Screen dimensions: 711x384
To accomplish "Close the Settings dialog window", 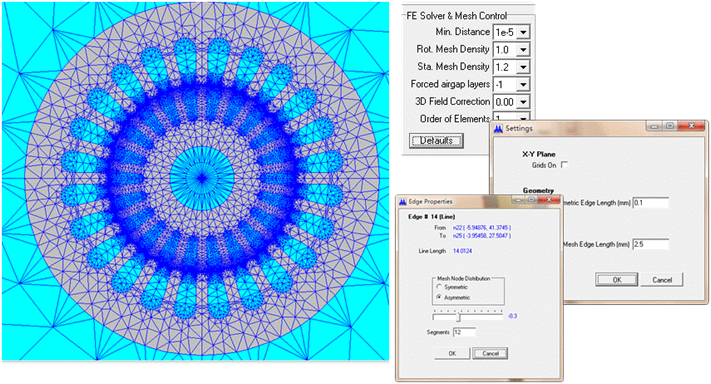I will pos(691,126).
